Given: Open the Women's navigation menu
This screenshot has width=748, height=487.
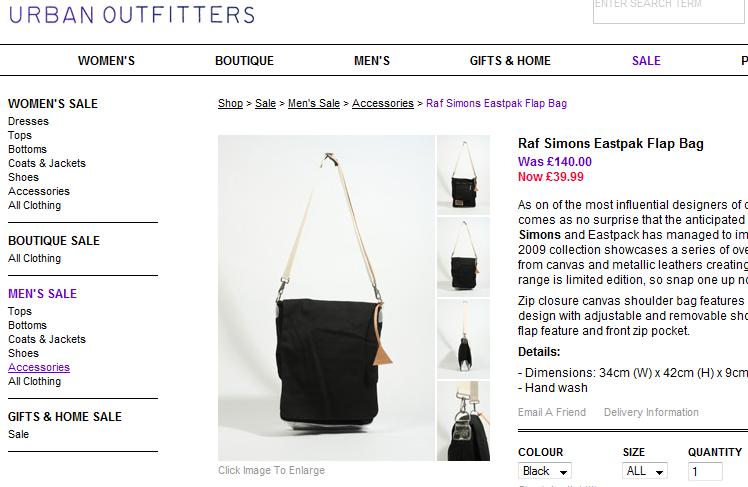Looking at the screenshot, I should click(106, 61).
